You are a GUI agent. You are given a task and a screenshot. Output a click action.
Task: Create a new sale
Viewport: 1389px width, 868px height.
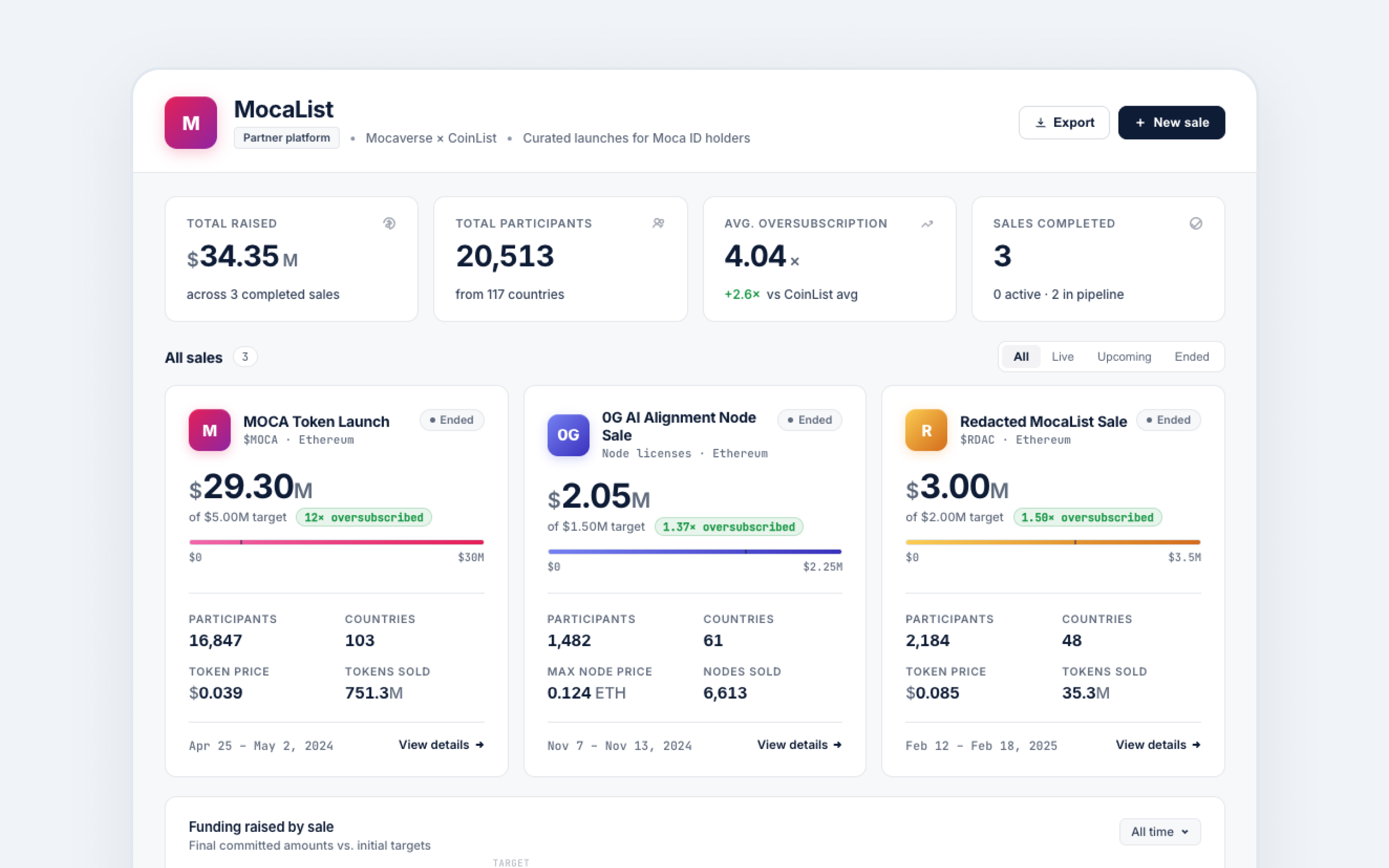pyautogui.click(x=1171, y=122)
